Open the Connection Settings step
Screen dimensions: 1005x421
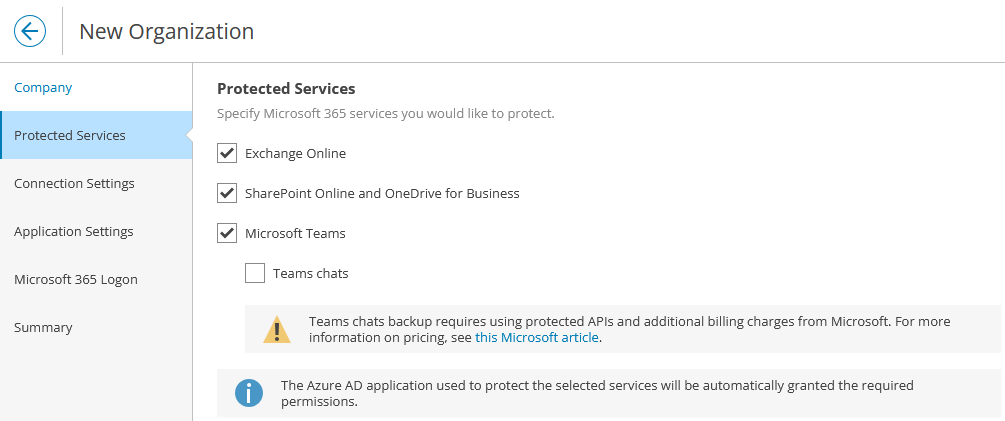(96, 183)
